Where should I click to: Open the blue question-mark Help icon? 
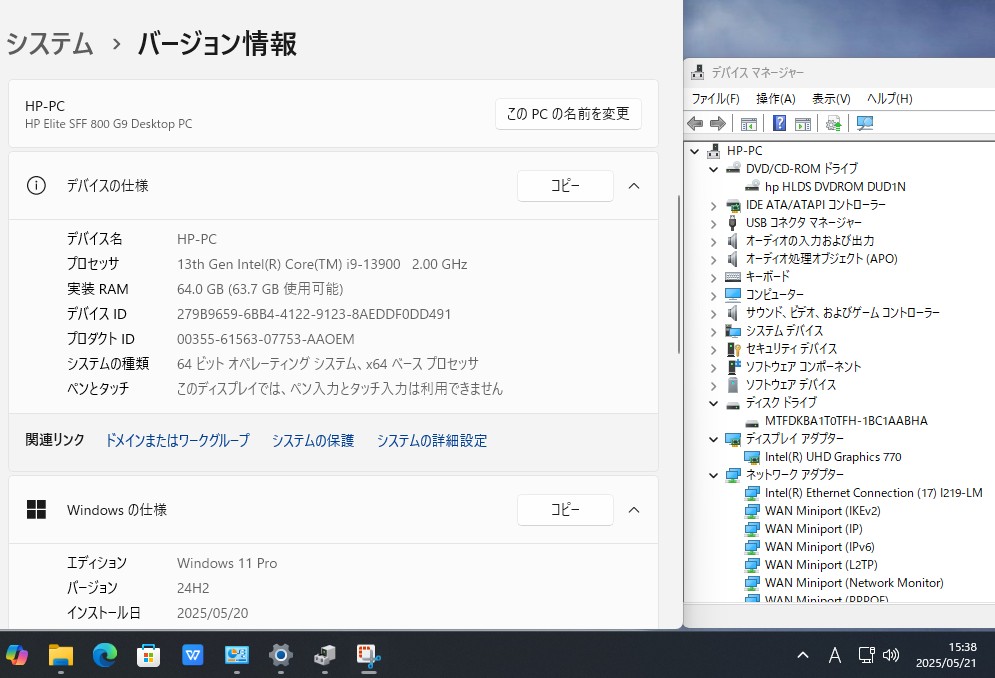click(779, 123)
